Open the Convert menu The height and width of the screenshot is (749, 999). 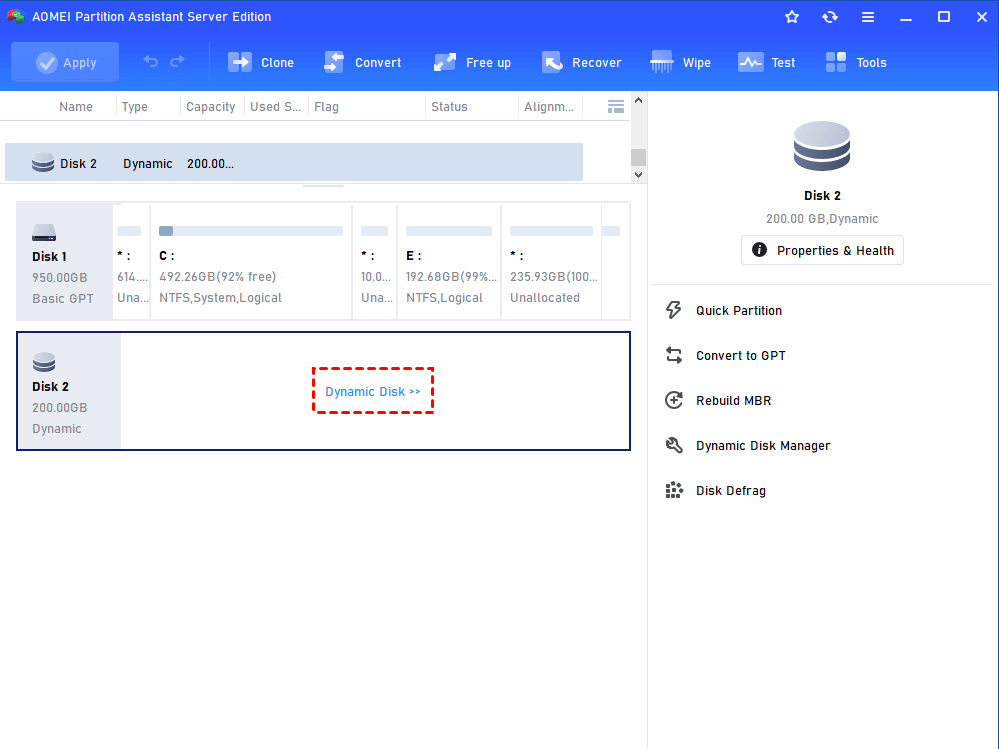pyautogui.click(x=363, y=62)
